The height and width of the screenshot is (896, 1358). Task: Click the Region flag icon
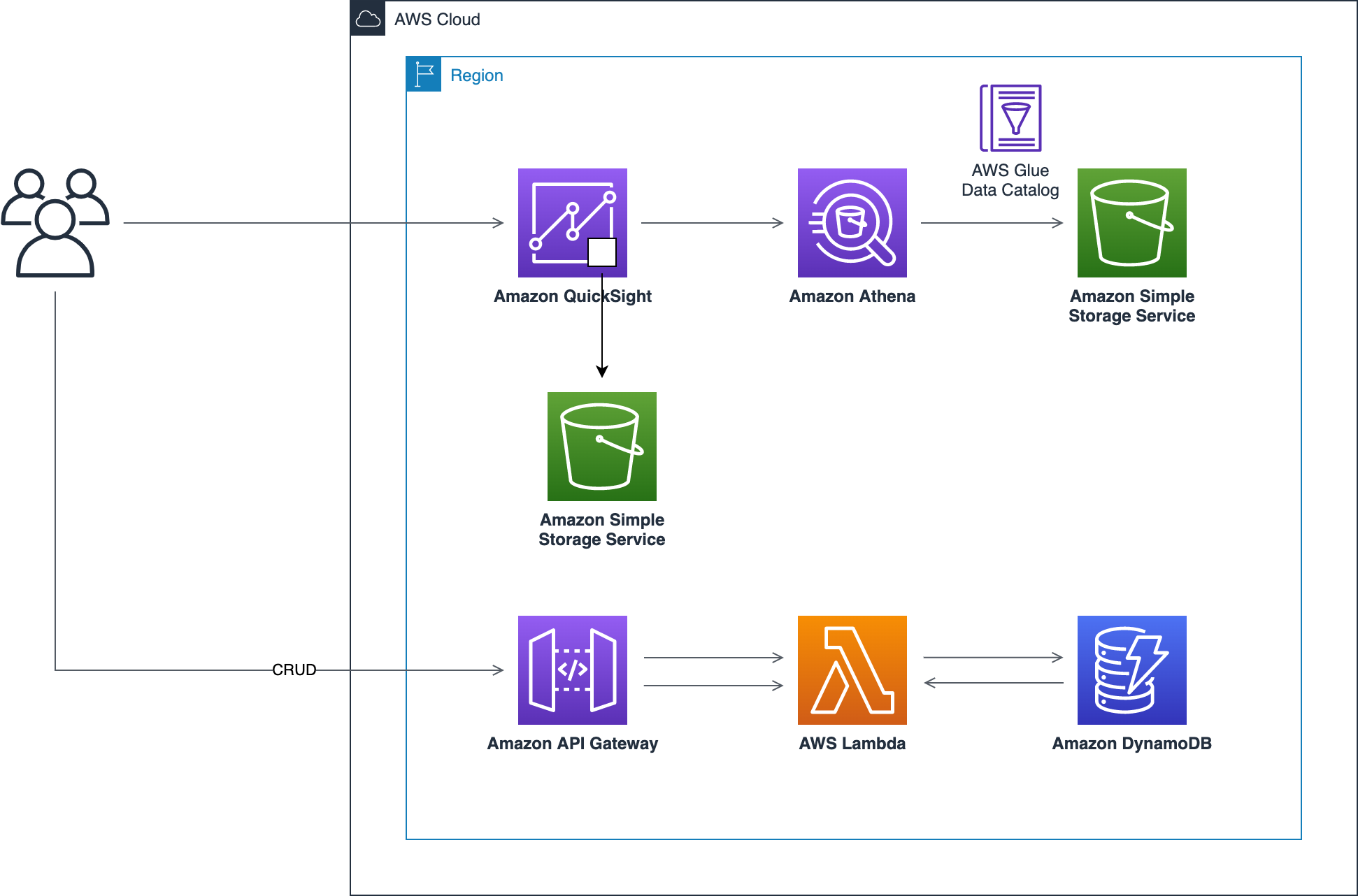tap(424, 74)
